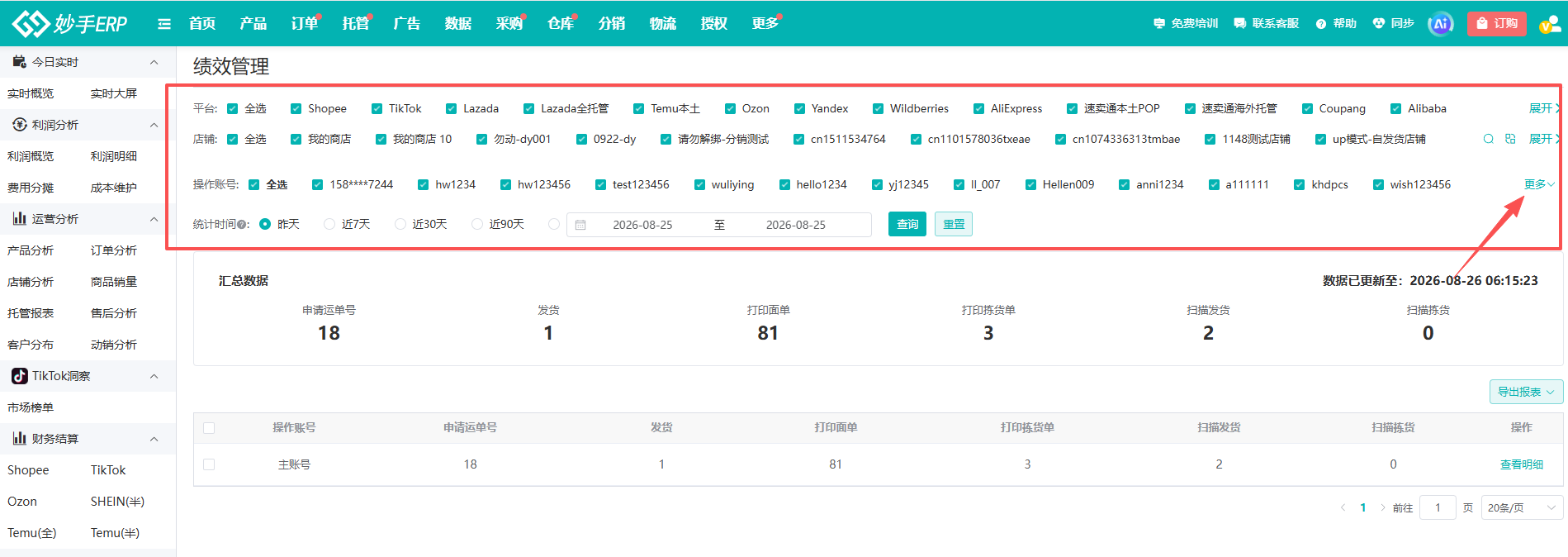Open SHEIN(半) under 财务结算
1568x557 pixels.
(x=117, y=502)
